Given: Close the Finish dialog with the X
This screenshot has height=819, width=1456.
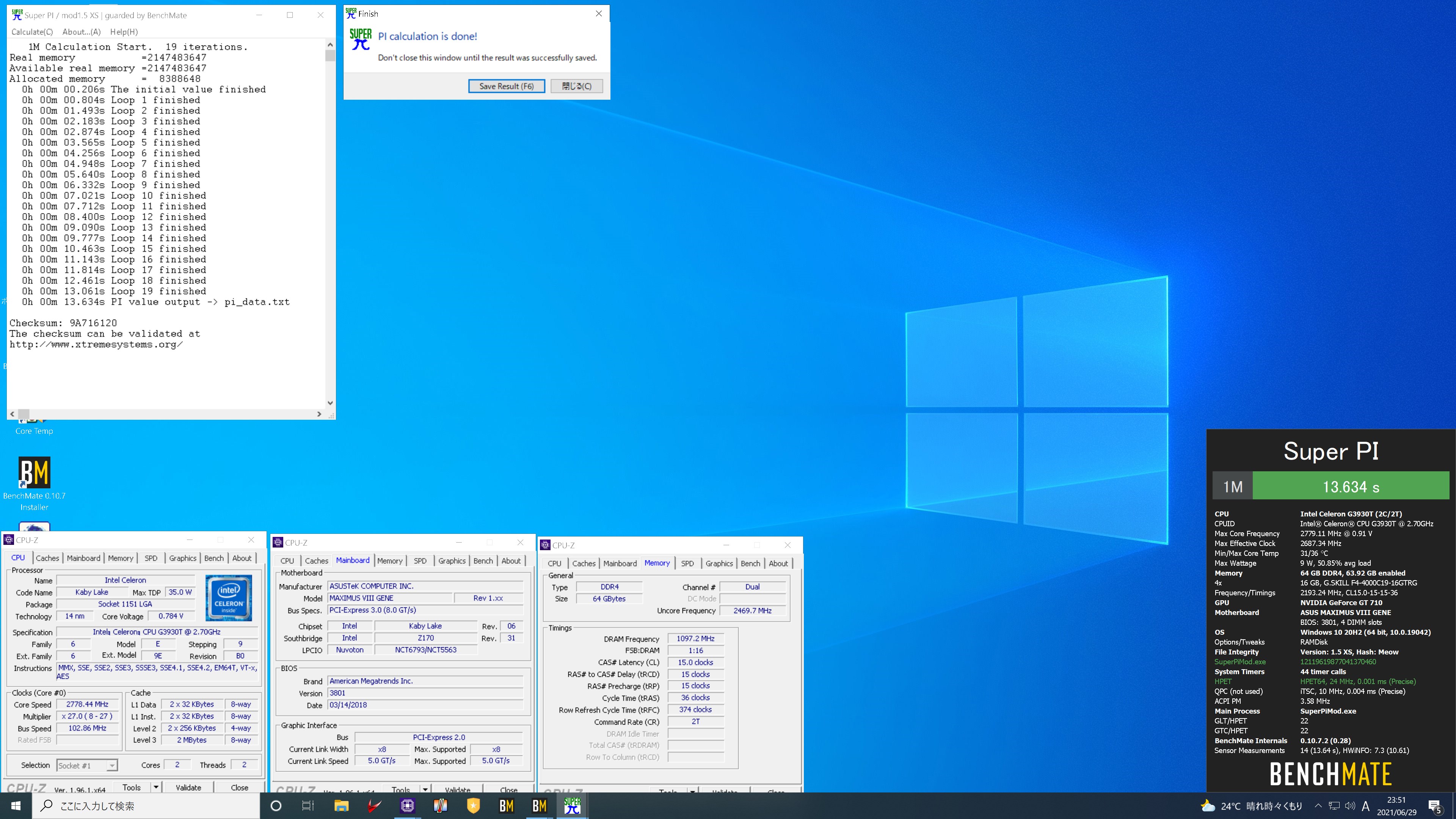Looking at the screenshot, I should click(599, 14).
